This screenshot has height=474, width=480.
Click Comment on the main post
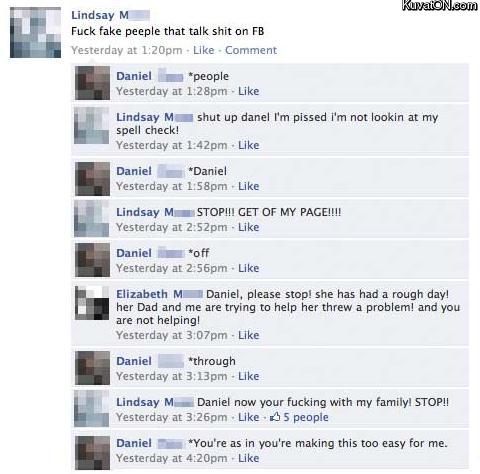point(251,50)
